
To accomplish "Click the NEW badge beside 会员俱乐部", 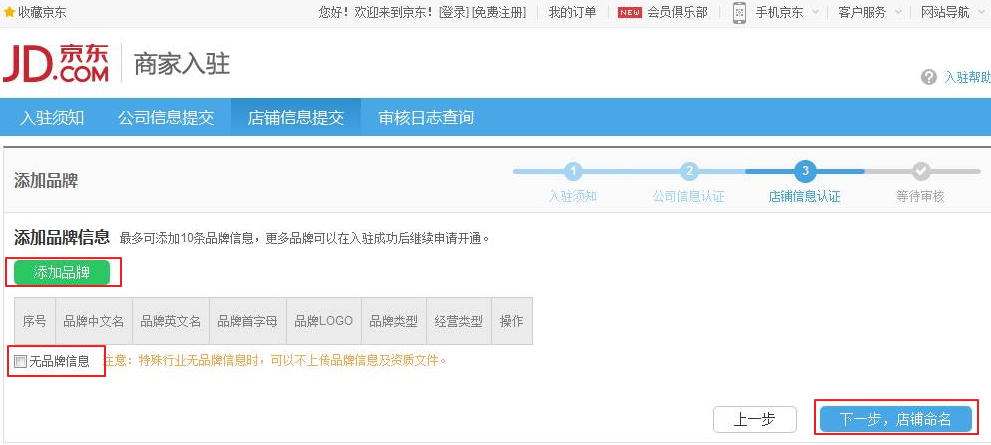I will coord(629,12).
